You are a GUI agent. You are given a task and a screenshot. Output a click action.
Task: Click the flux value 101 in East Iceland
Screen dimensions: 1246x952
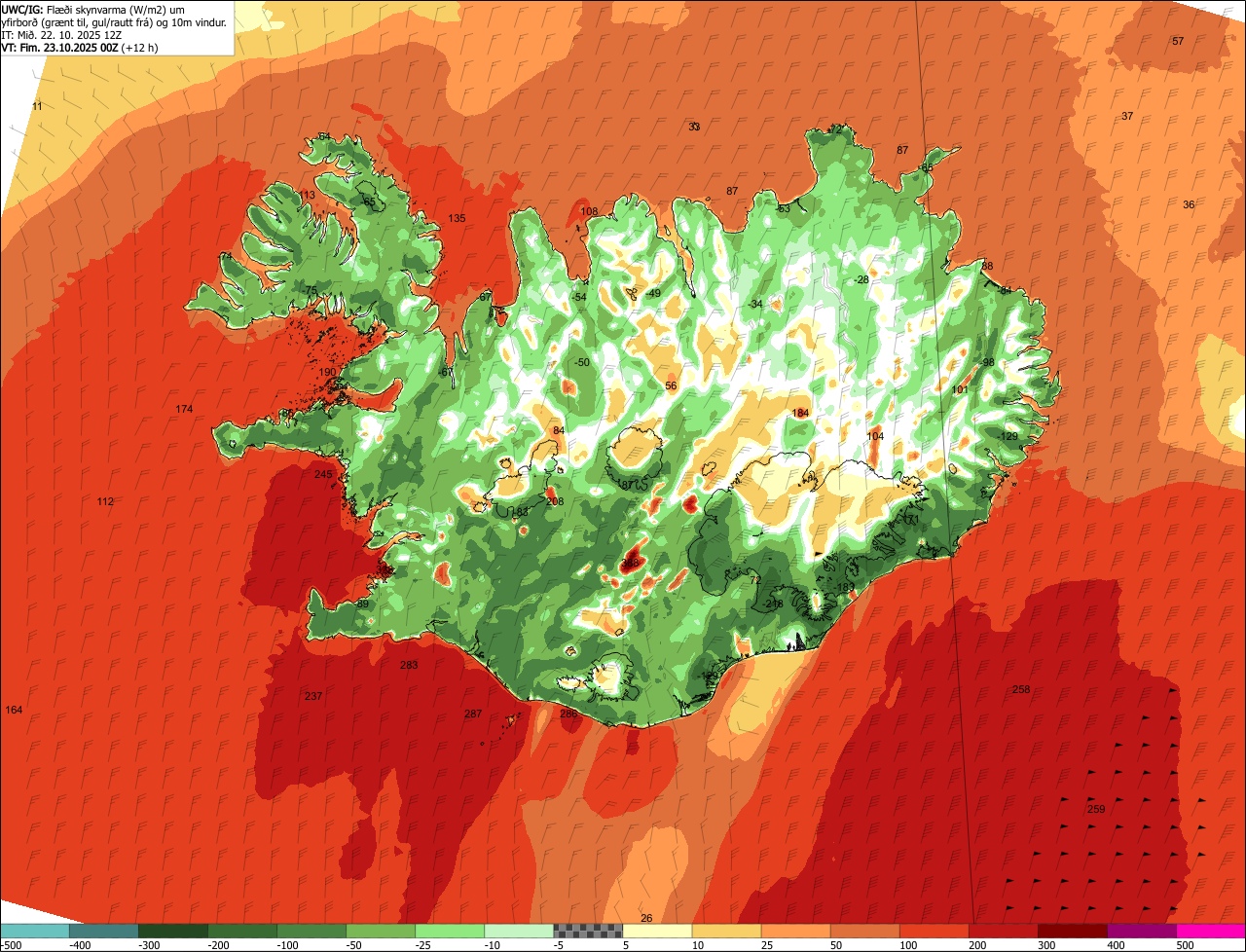[x=960, y=389]
